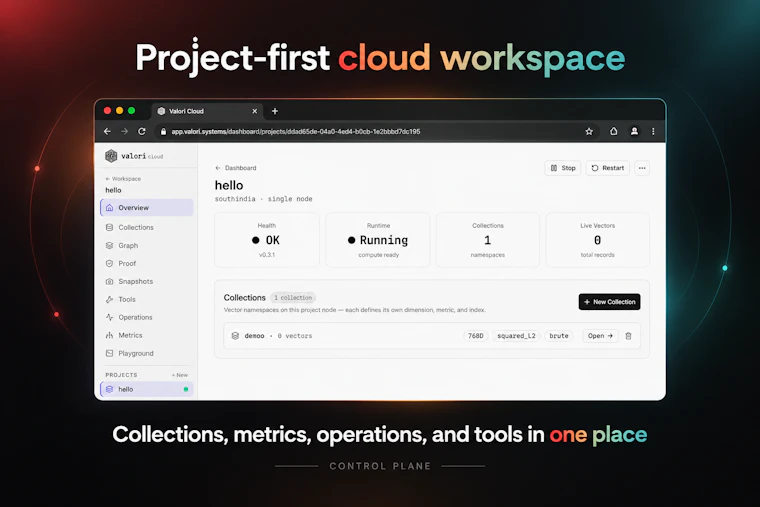Click the address bar URL field
Image resolution: width=760 pixels, height=507 pixels.
coord(377,131)
